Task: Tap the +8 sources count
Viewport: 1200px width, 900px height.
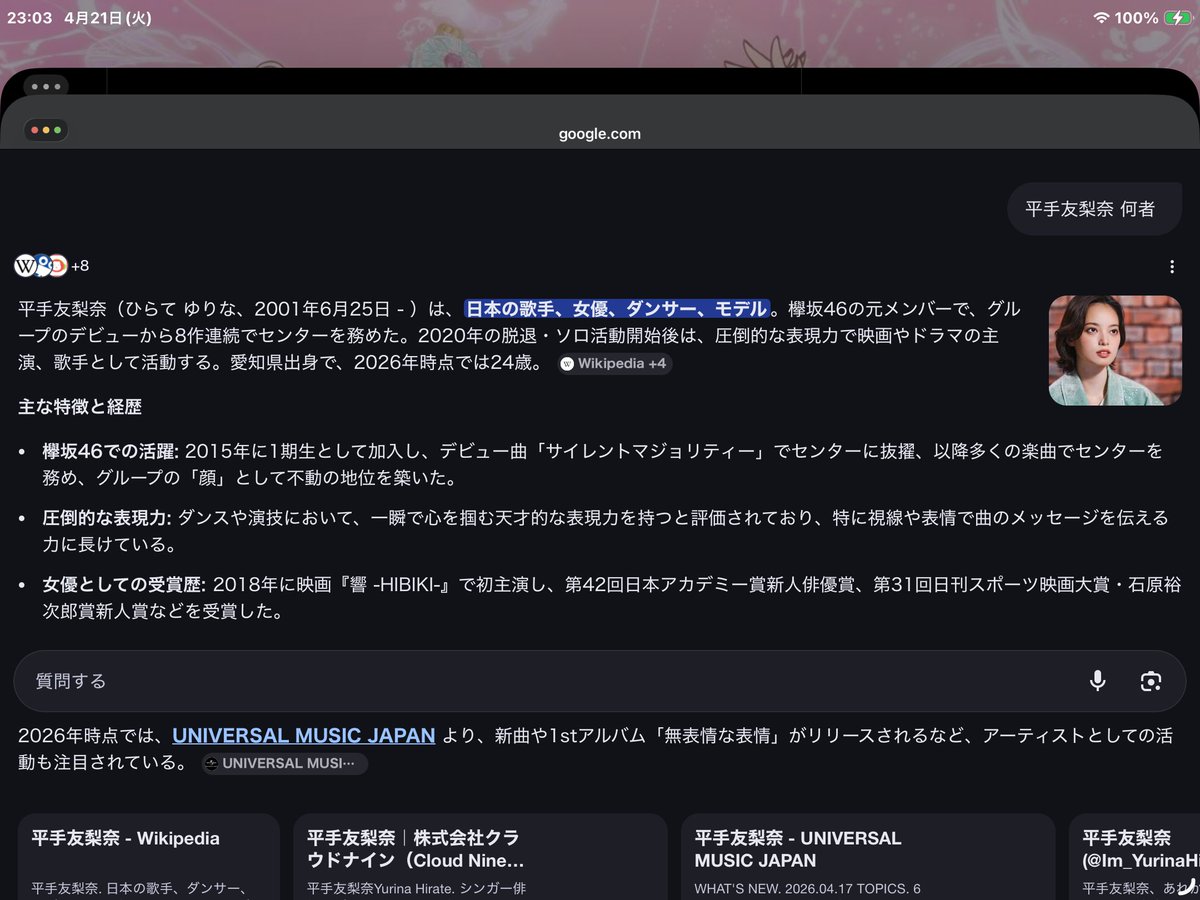Action: point(80,266)
